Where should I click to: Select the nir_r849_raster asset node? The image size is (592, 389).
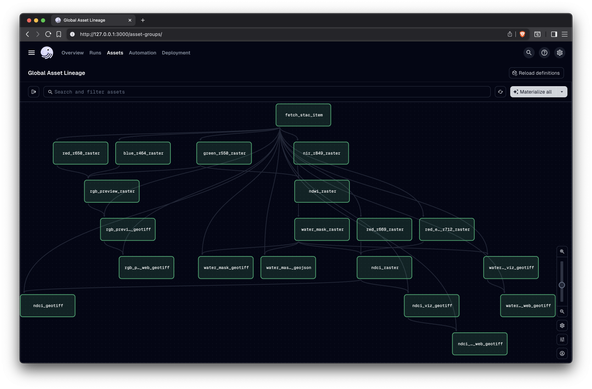321,153
